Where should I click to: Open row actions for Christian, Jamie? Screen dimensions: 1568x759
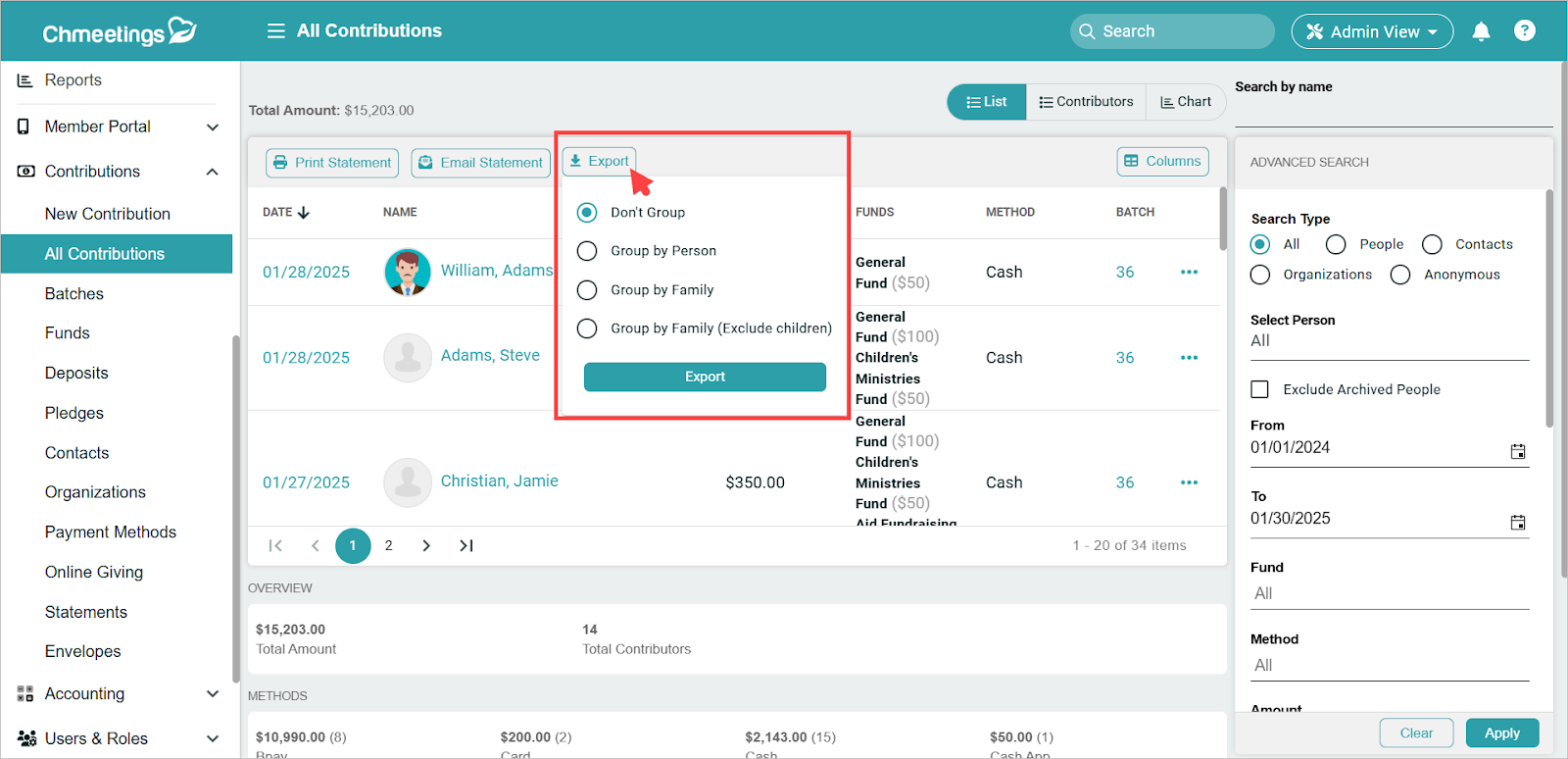pos(1189,482)
